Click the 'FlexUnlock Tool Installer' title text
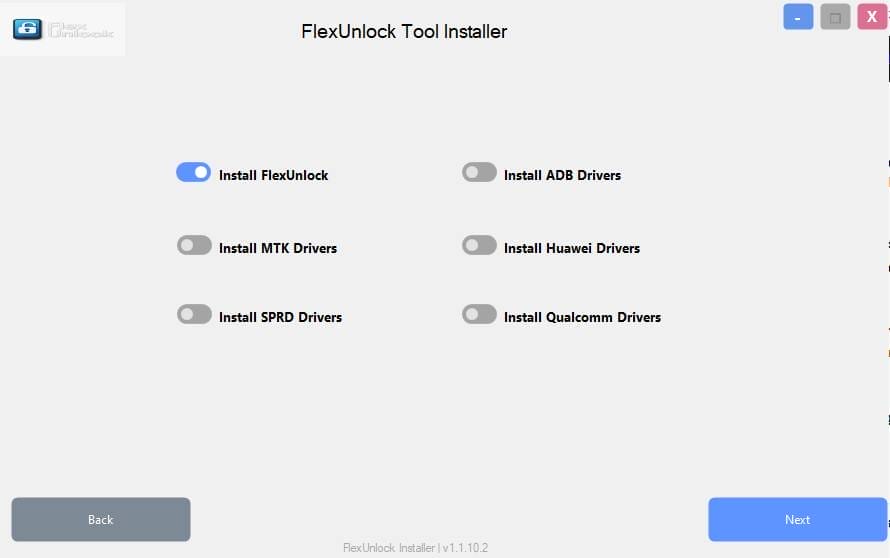 click(404, 31)
